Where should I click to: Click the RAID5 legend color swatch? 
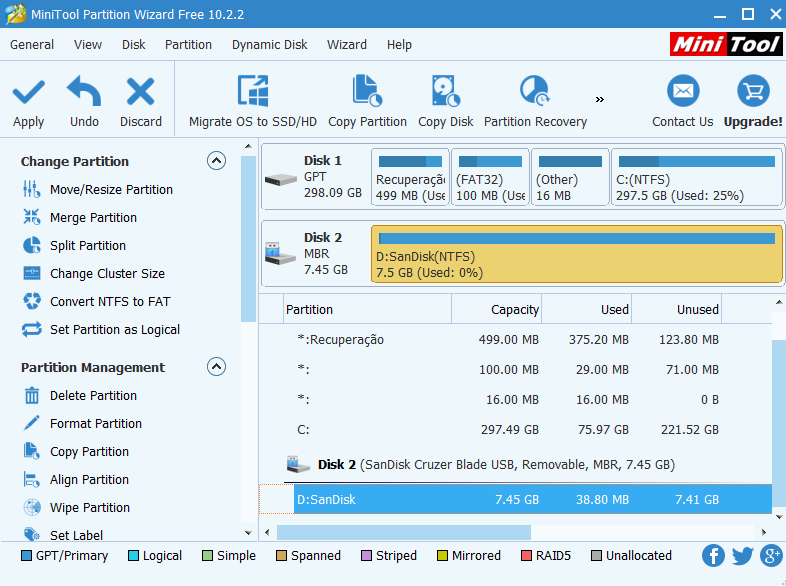pyautogui.click(x=526, y=556)
